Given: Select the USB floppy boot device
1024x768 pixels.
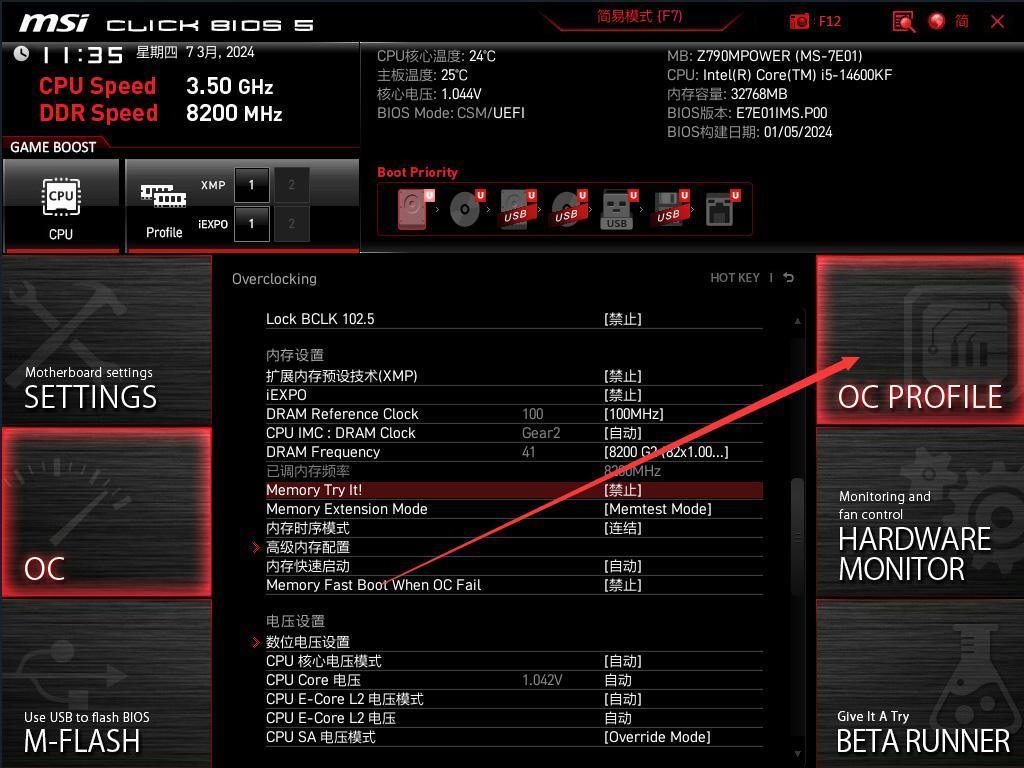Looking at the screenshot, I should (x=669, y=209).
